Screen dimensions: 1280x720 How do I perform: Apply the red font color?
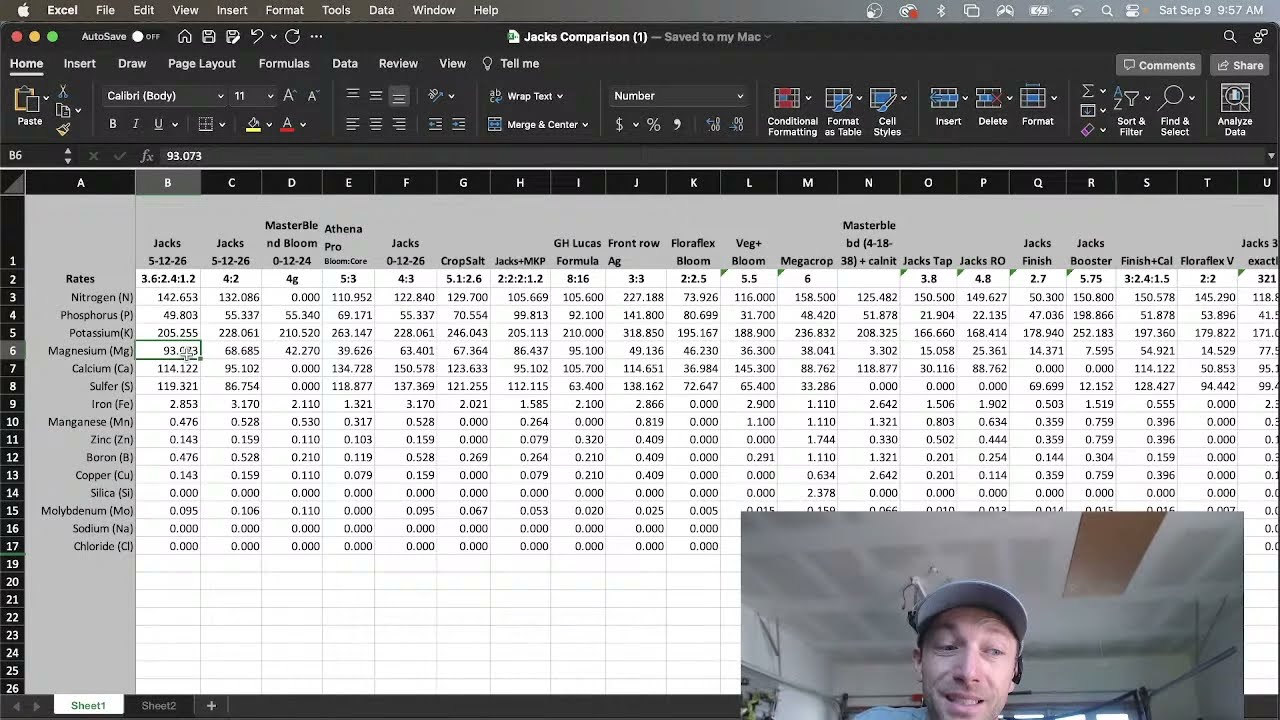tap(287, 125)
